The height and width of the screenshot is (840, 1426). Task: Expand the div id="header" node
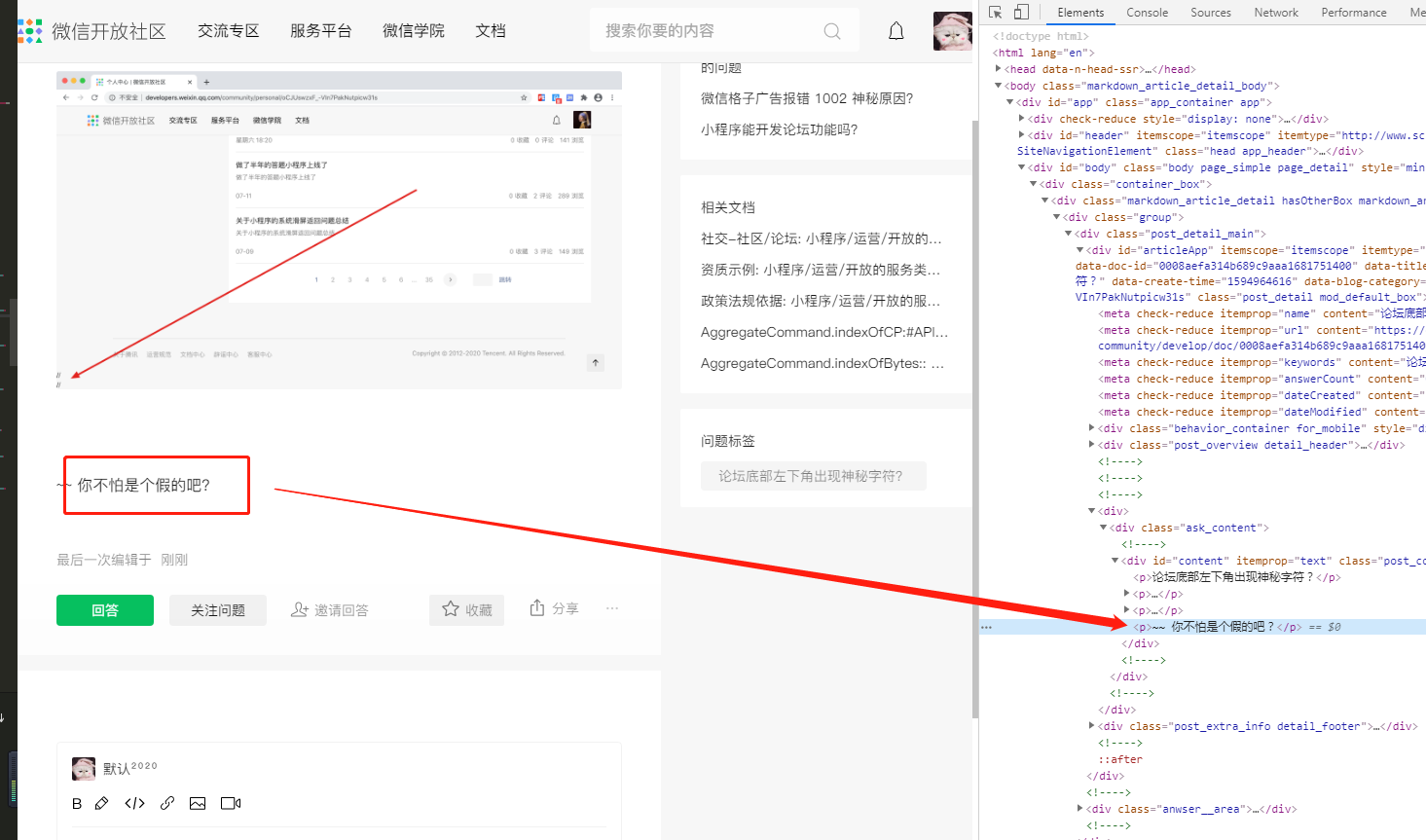pyautogui.click(x=1022, y=135)
